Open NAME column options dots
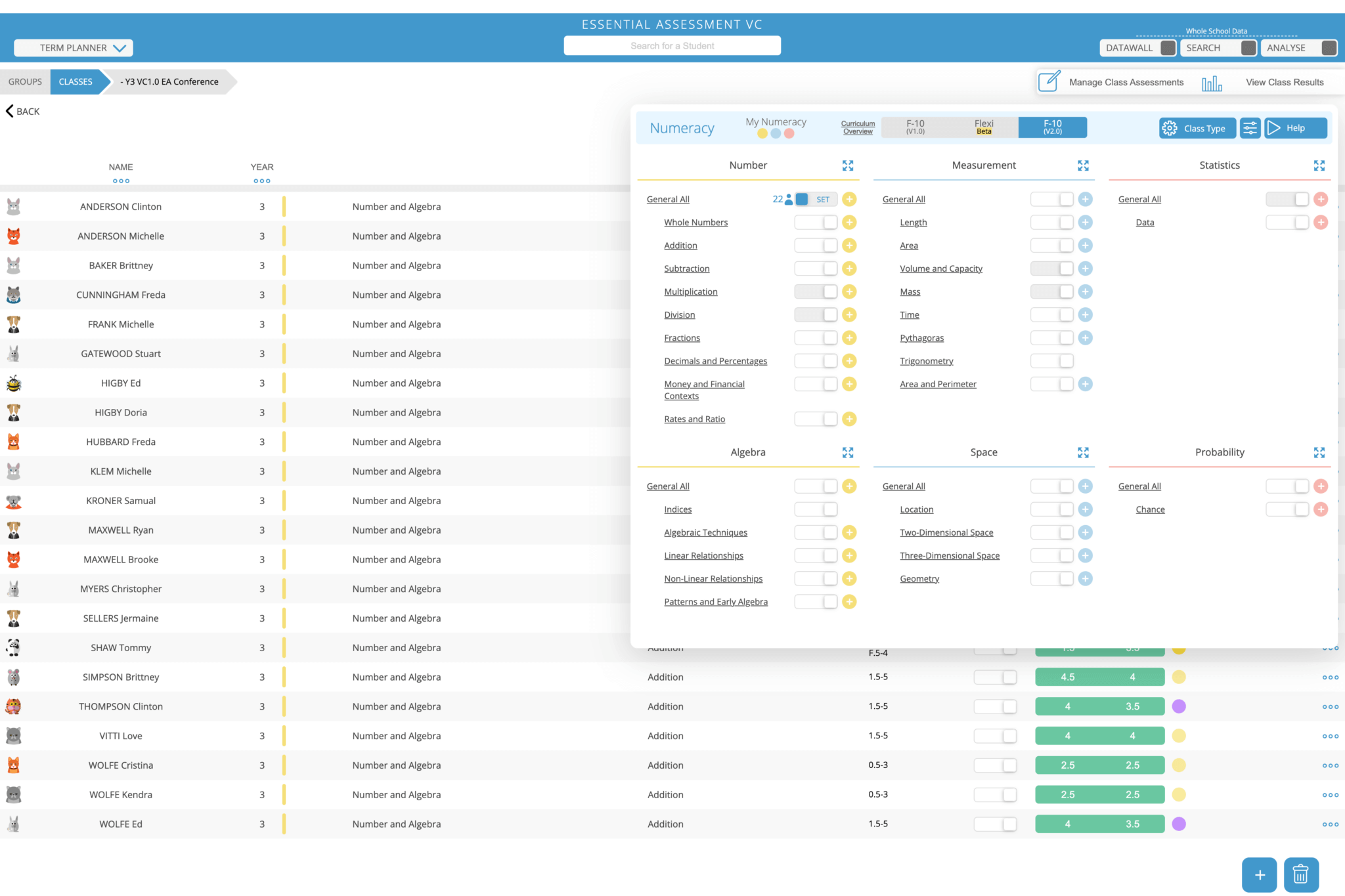The width and height of the screenshot is (1345, 896). tap(121, 181)
